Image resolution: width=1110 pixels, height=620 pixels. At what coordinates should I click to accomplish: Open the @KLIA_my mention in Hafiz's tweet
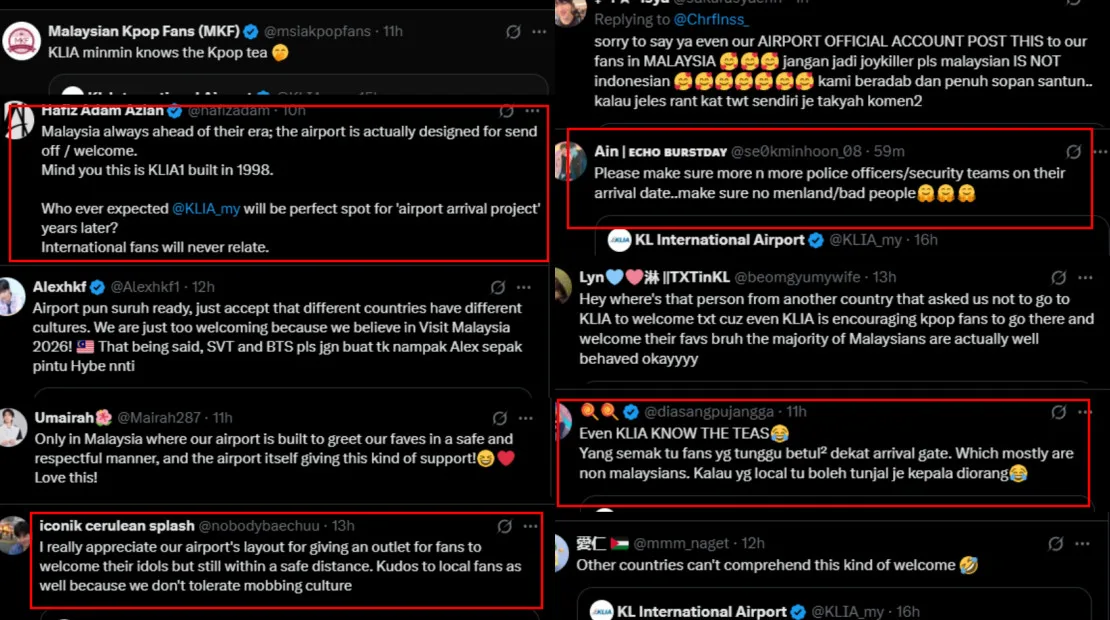208,208
